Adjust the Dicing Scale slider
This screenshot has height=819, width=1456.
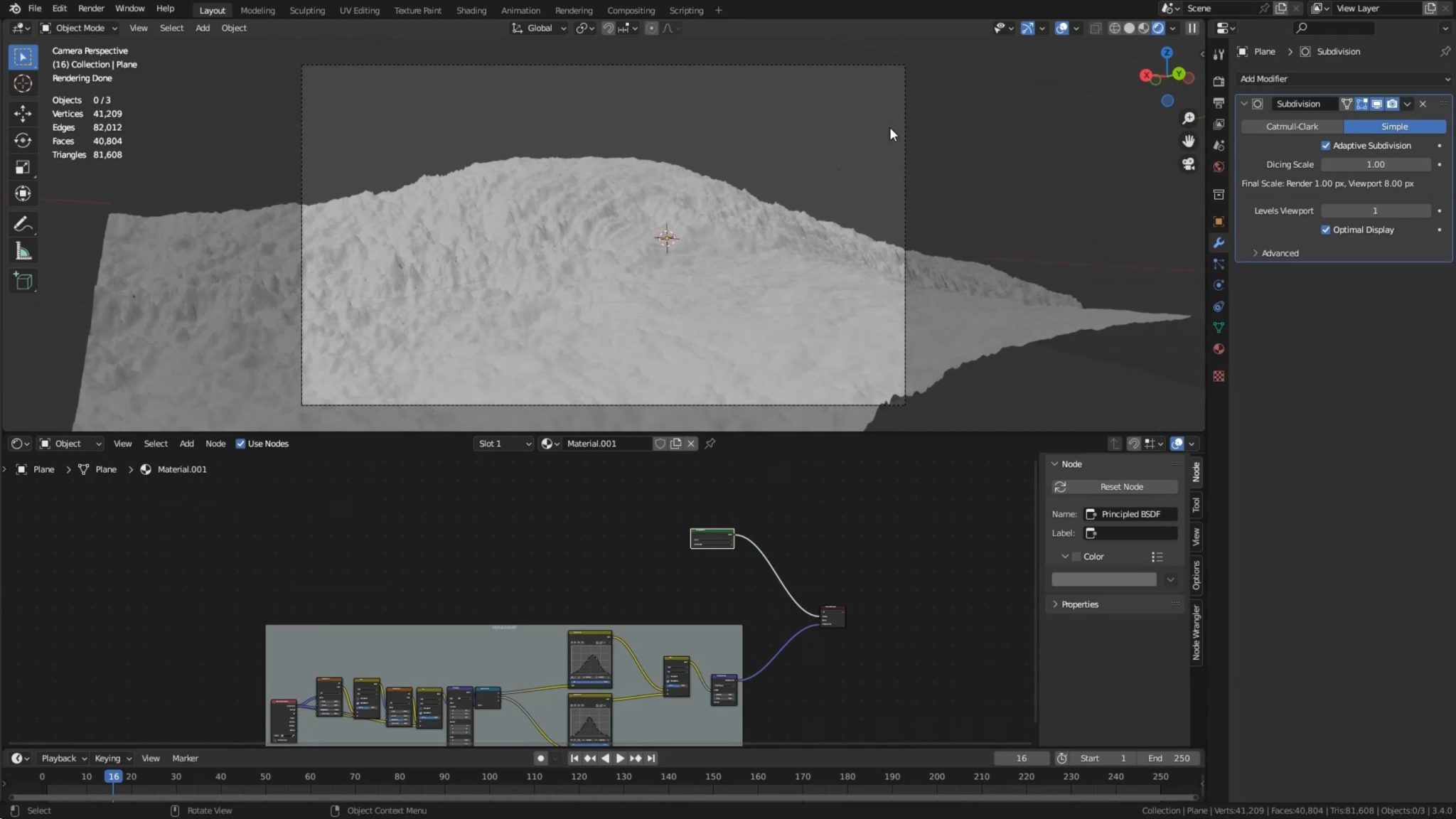tap(1375, 164)
